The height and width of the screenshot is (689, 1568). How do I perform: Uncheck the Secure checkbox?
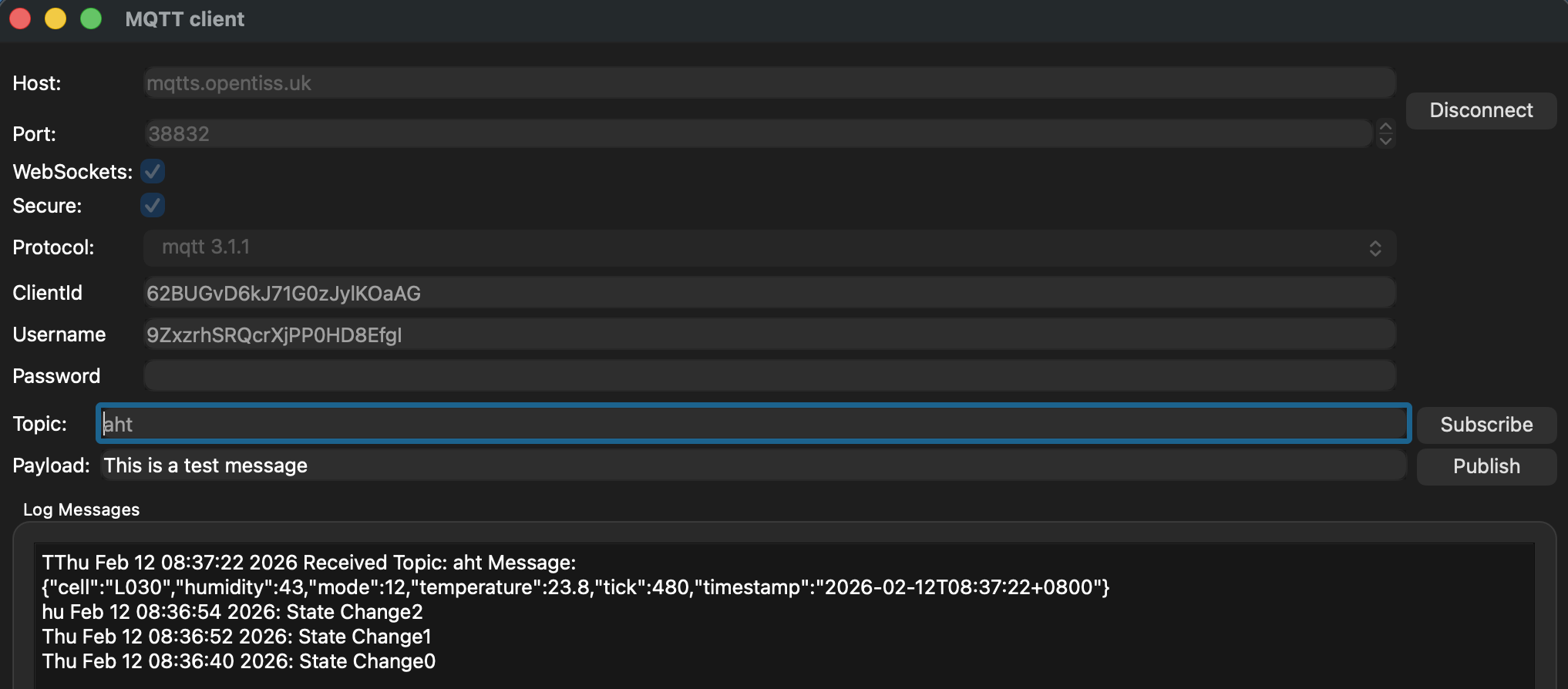[153, 206]
